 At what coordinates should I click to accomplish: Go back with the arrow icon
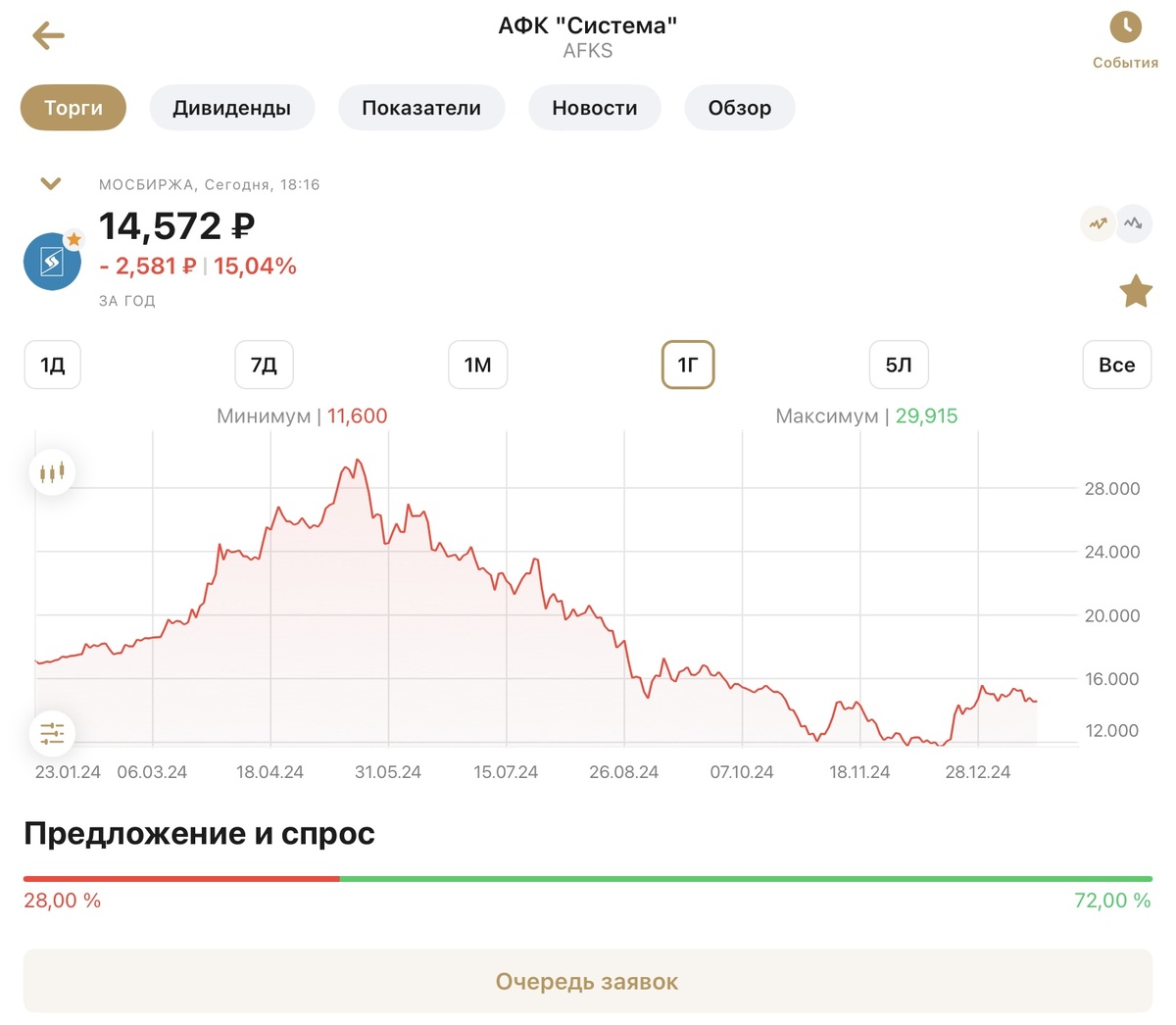[x=48, y=36]
